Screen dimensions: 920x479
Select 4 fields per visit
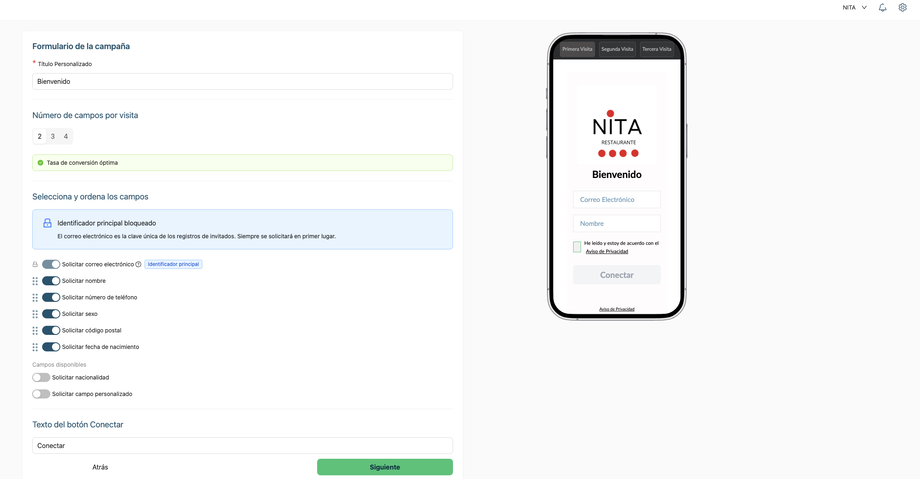tap(66, 136)
